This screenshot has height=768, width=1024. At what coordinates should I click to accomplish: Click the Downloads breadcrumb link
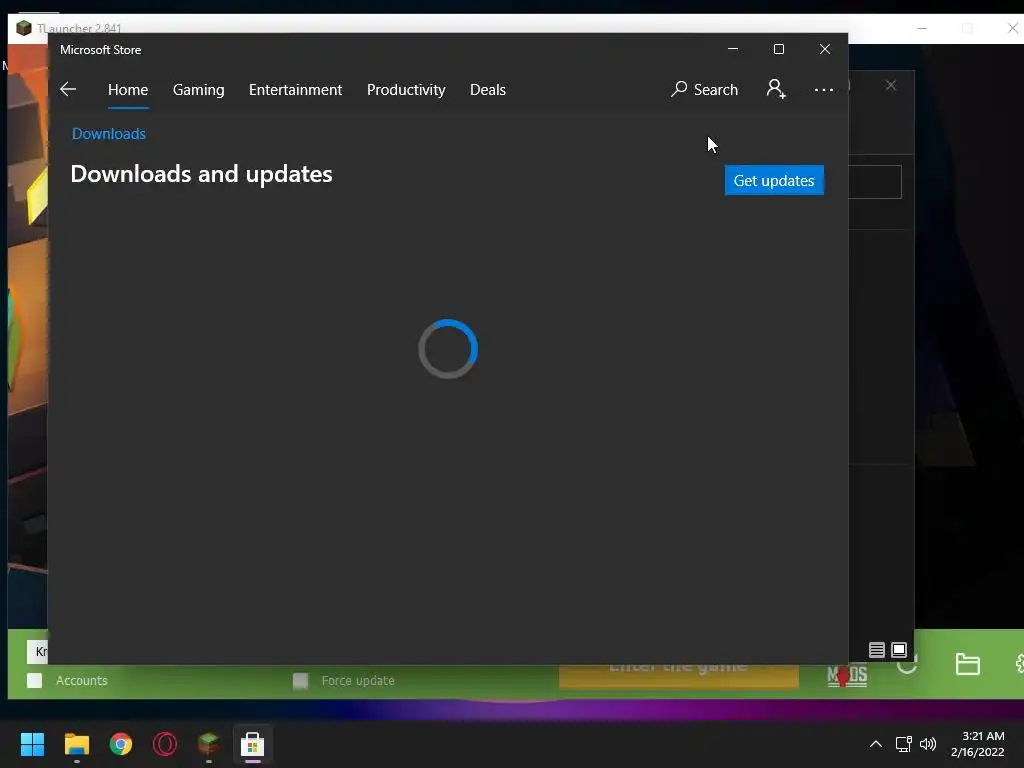(x=108, y=134)
